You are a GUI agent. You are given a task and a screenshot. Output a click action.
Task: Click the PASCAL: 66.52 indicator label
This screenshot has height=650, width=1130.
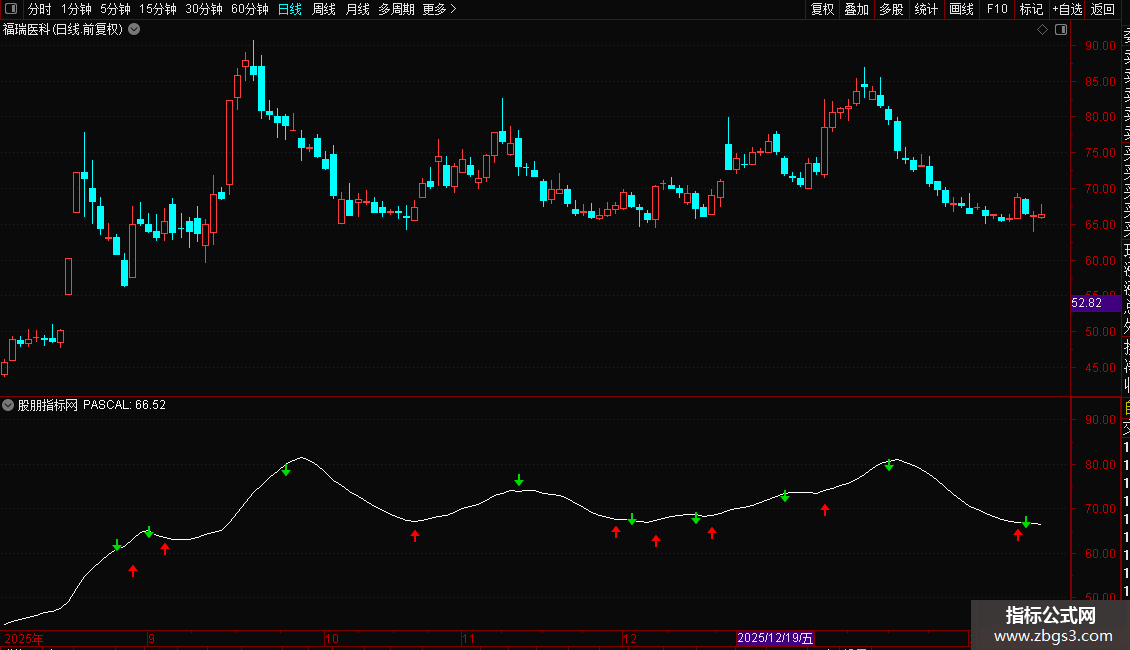[x=124, y=405]
